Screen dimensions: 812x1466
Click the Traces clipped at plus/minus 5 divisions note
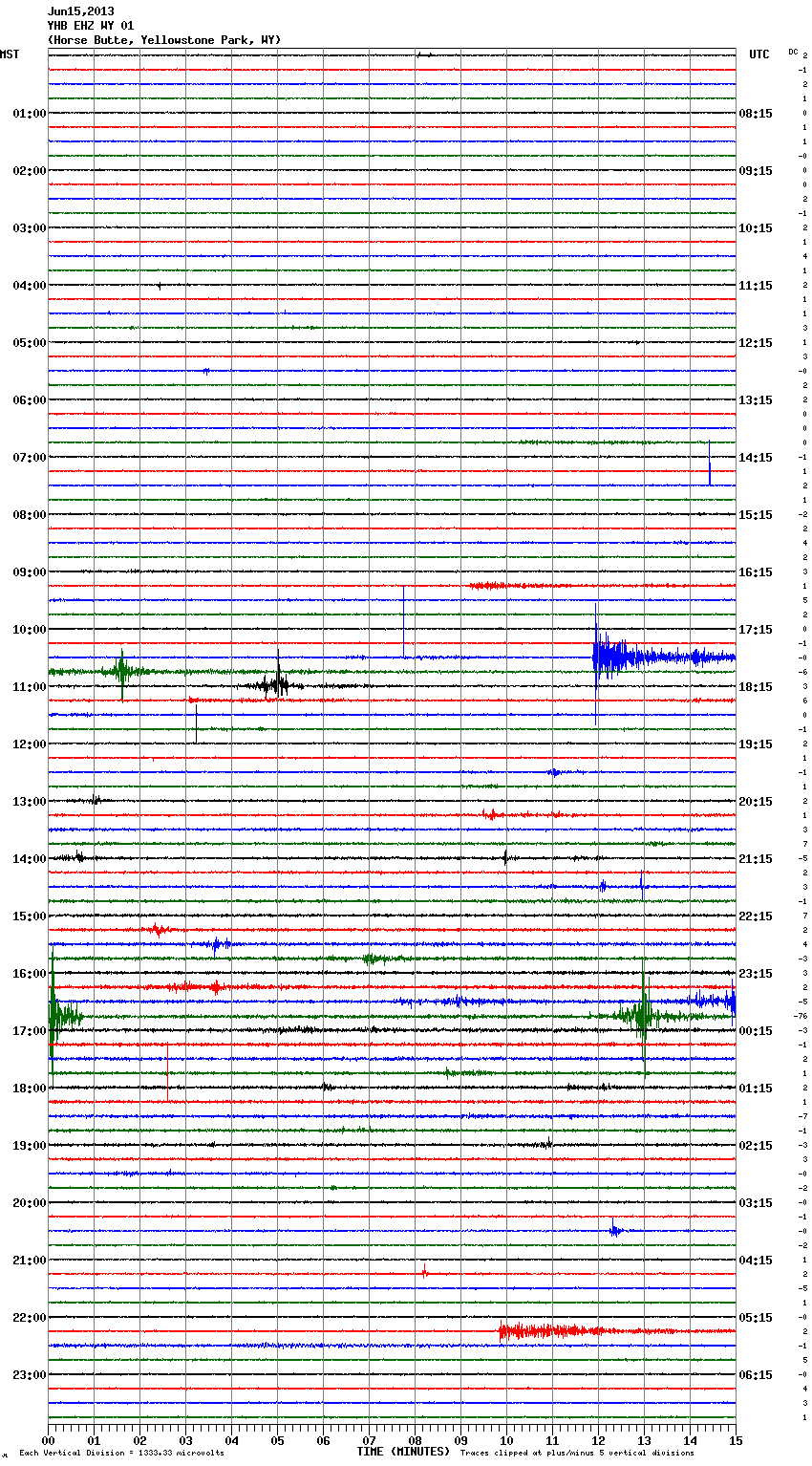[x=577, y=1454]
